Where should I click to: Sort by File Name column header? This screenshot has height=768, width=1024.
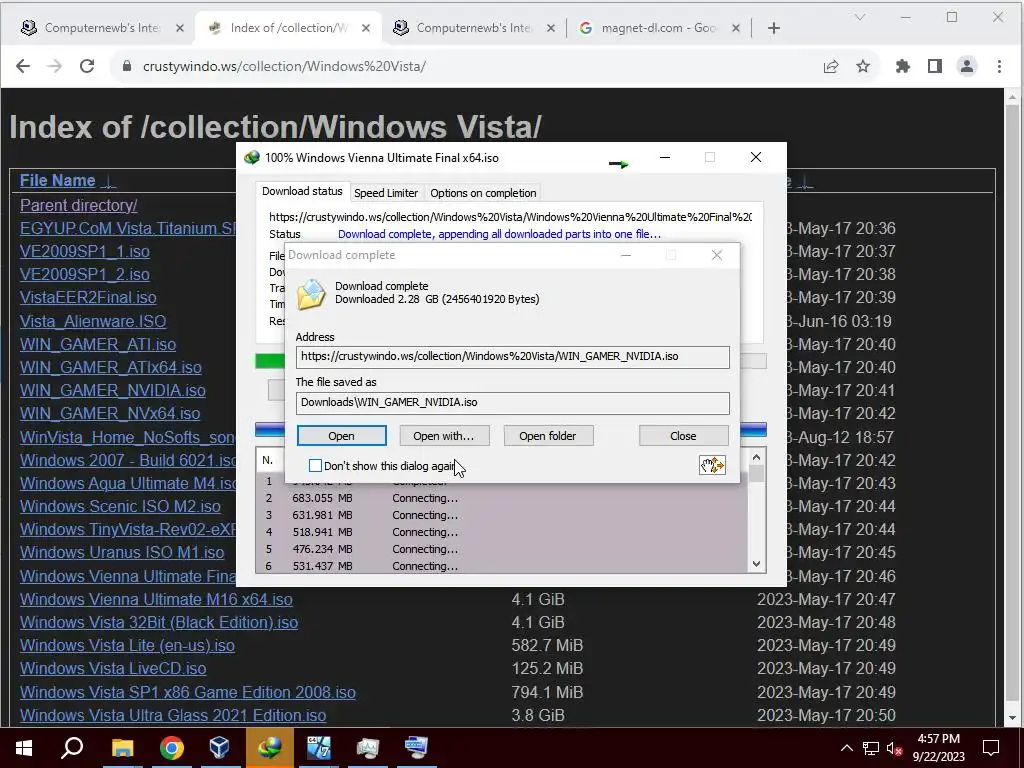pos(57,180)
